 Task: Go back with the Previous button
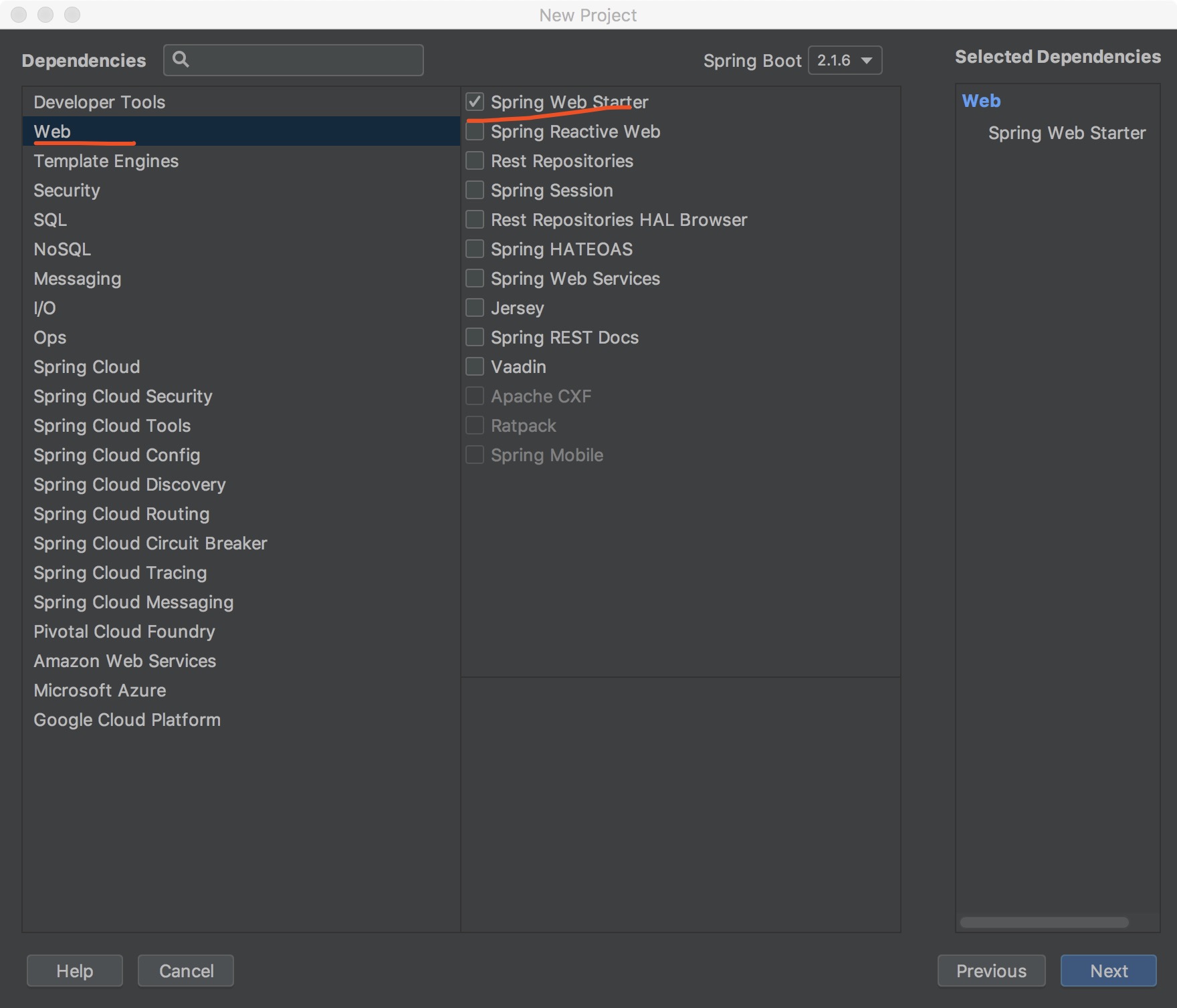click(x=991, y=971)
